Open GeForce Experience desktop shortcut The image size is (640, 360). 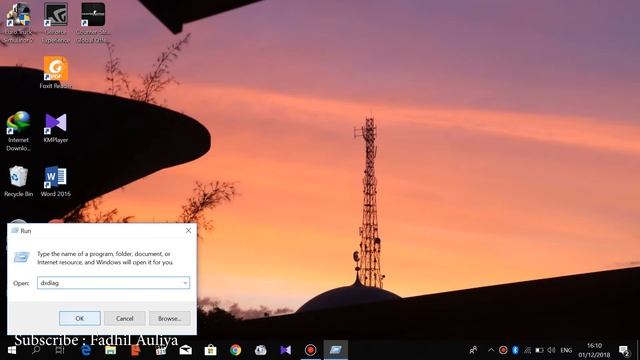[56, 22]
